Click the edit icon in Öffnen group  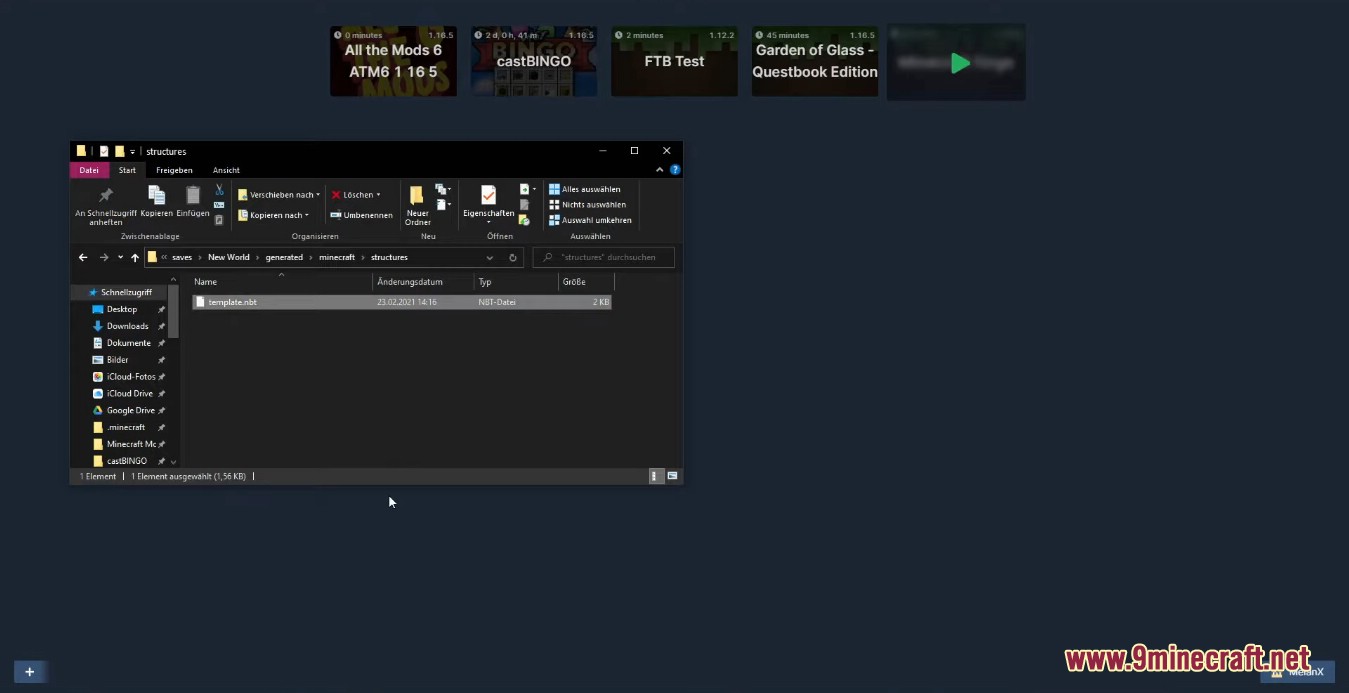click(524, 205)
